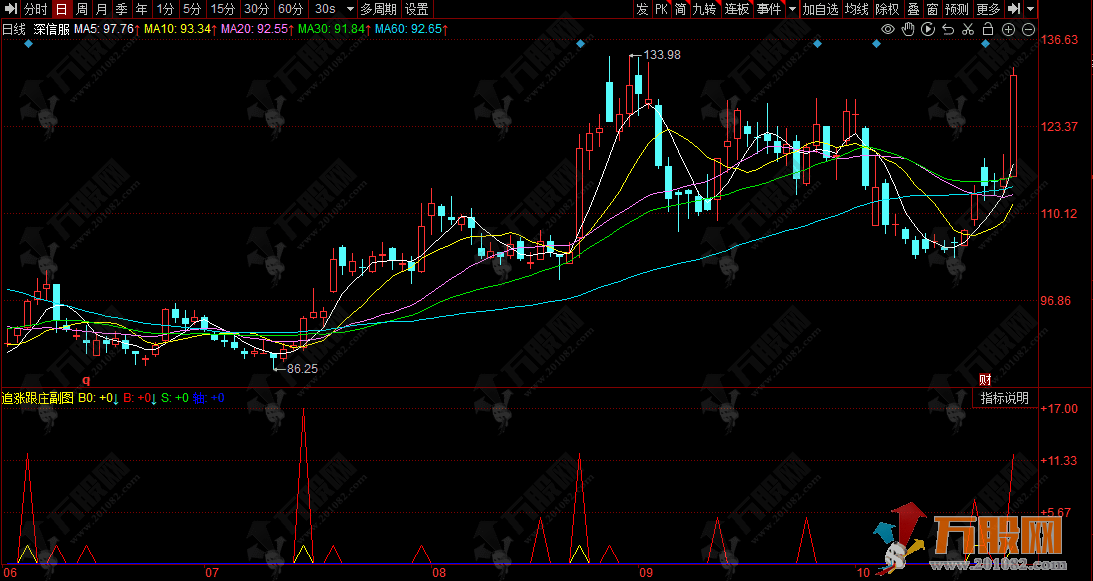This screenshot has height=581, width=1093.
Task: Click the MA5 moving average label
Action: point(119,30)
